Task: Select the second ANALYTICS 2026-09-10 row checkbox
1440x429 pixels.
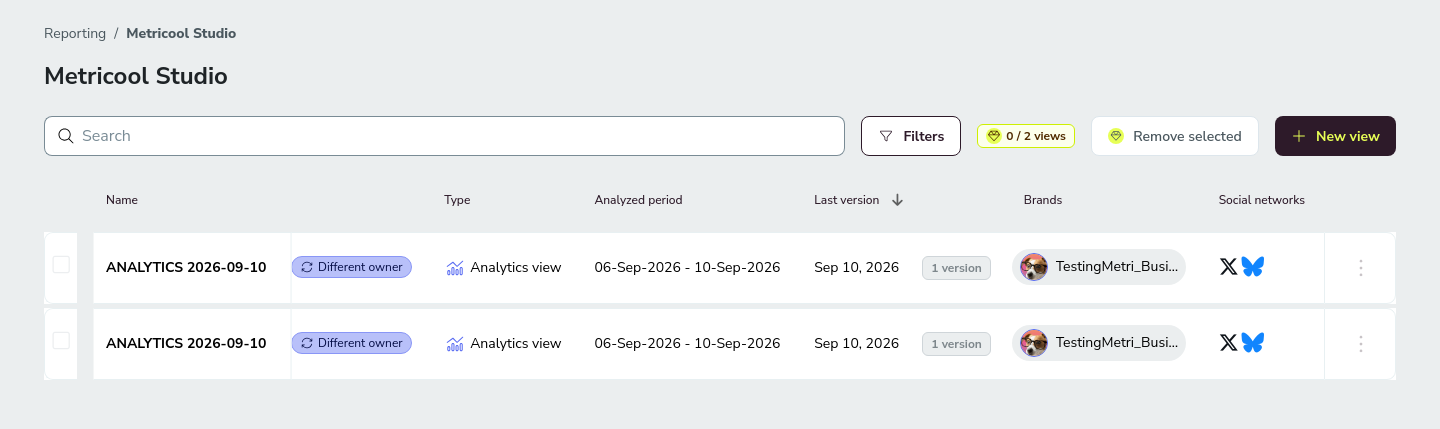Action: tap(61, 340)
